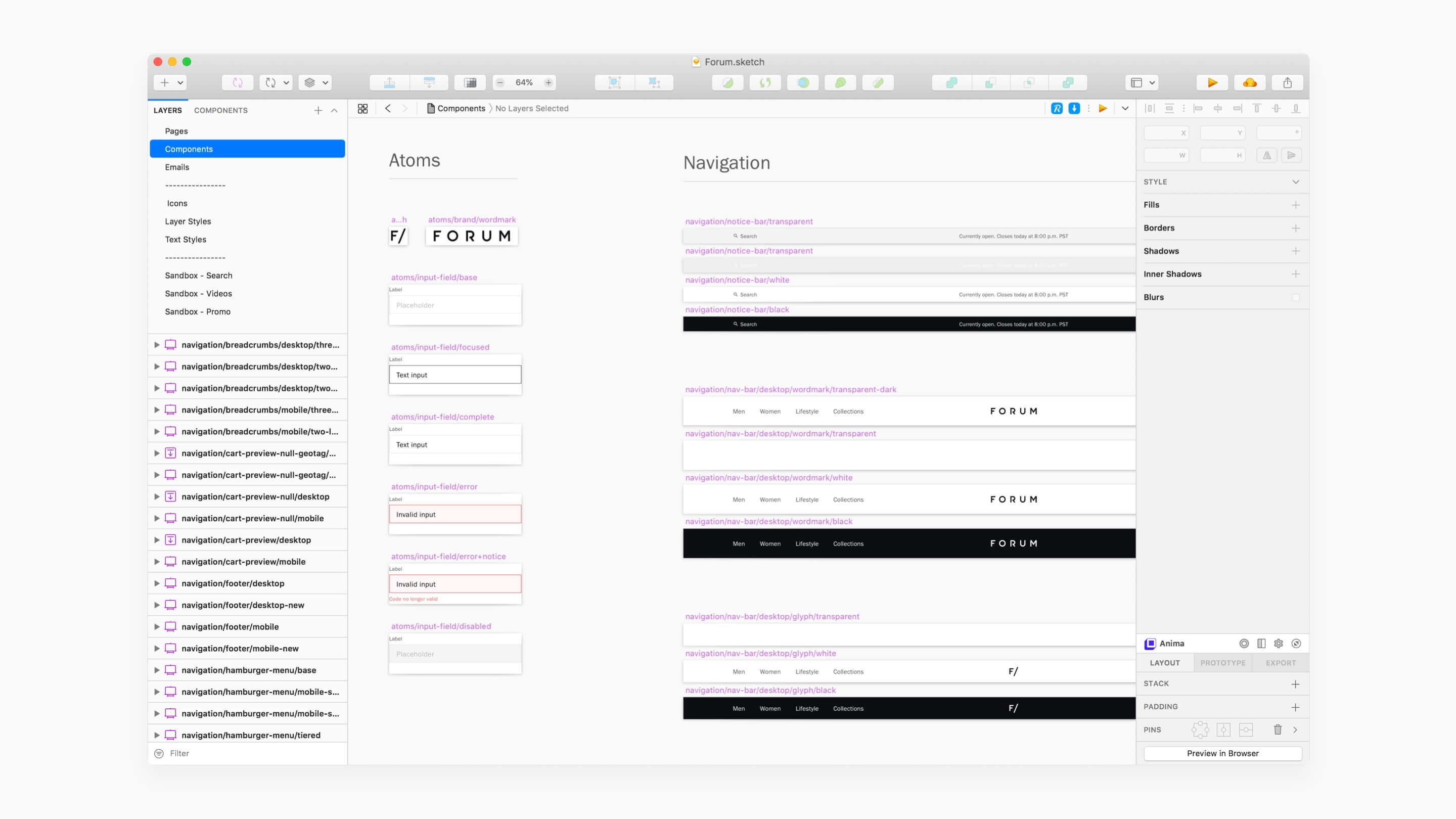Toggle the Anima four-sided pin control

1200,730
